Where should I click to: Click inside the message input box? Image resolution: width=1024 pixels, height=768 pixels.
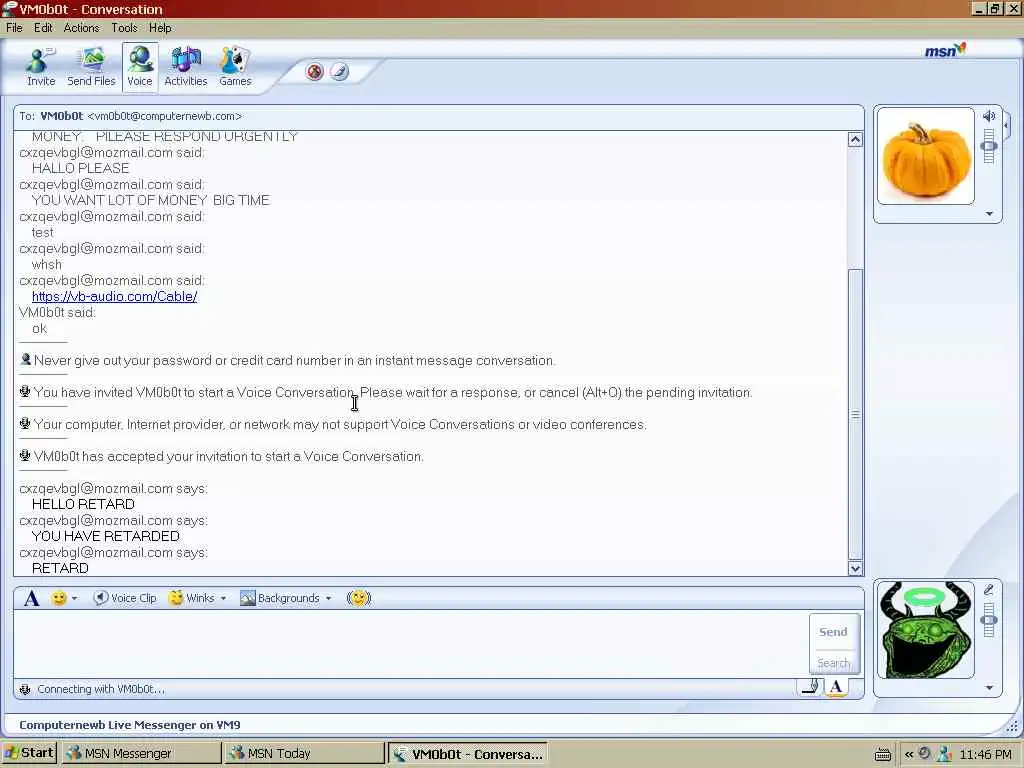point(411,644)
